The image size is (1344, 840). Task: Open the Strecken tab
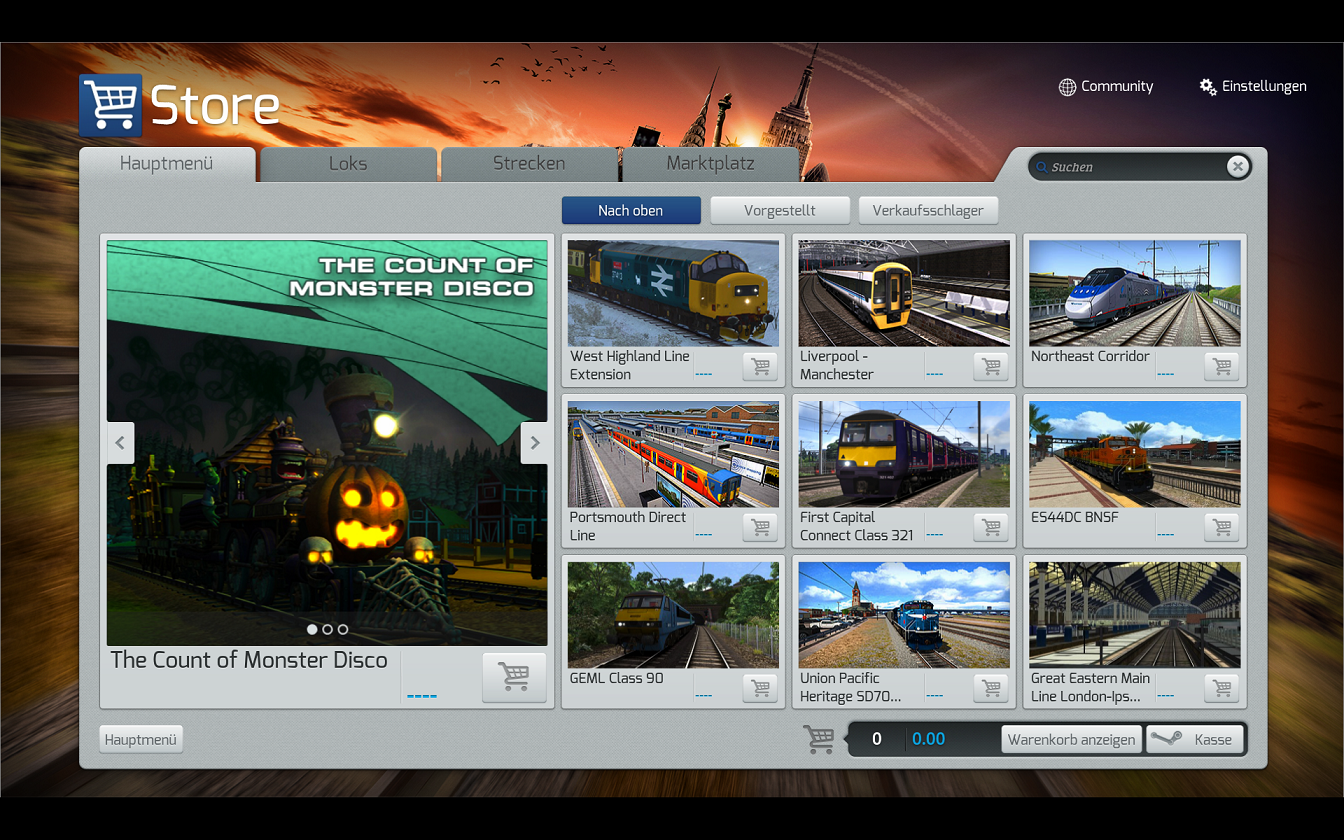pyautogui.click(x=529, y=164)
